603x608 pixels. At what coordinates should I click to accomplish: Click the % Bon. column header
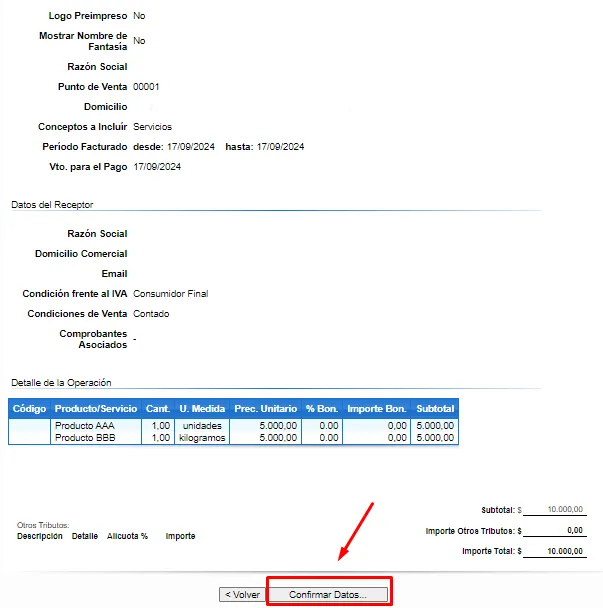322,408
